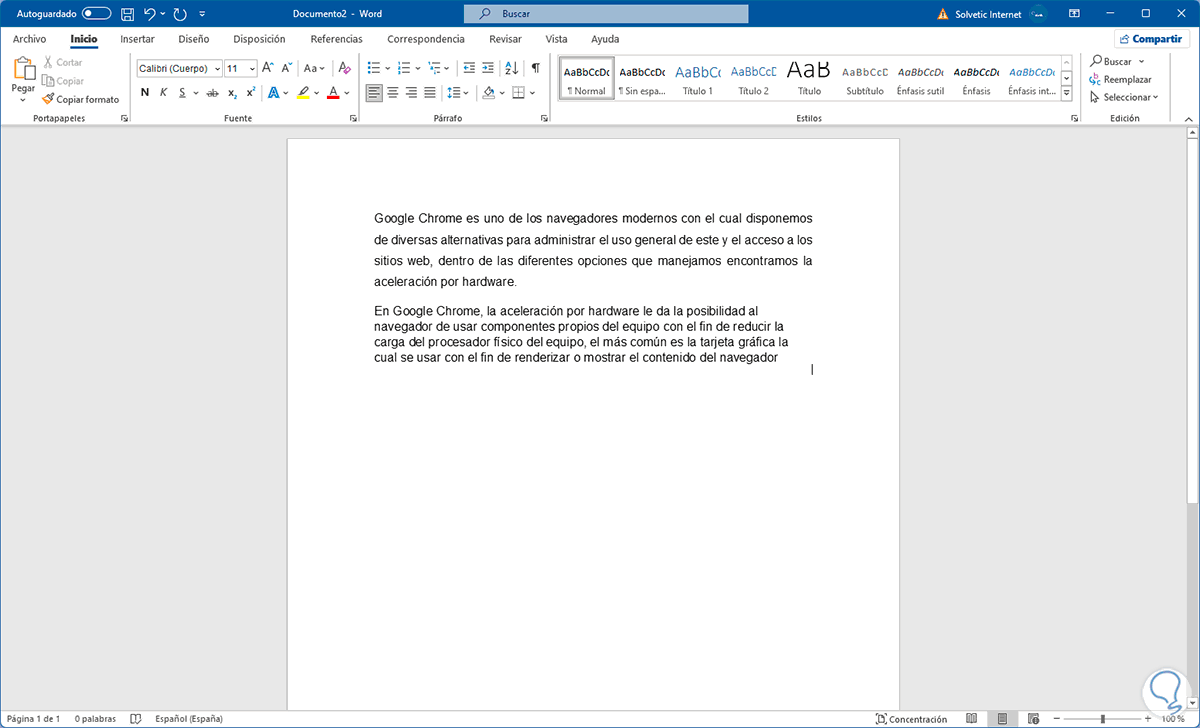Click the Sort A-Z icon

click(511, 68)
